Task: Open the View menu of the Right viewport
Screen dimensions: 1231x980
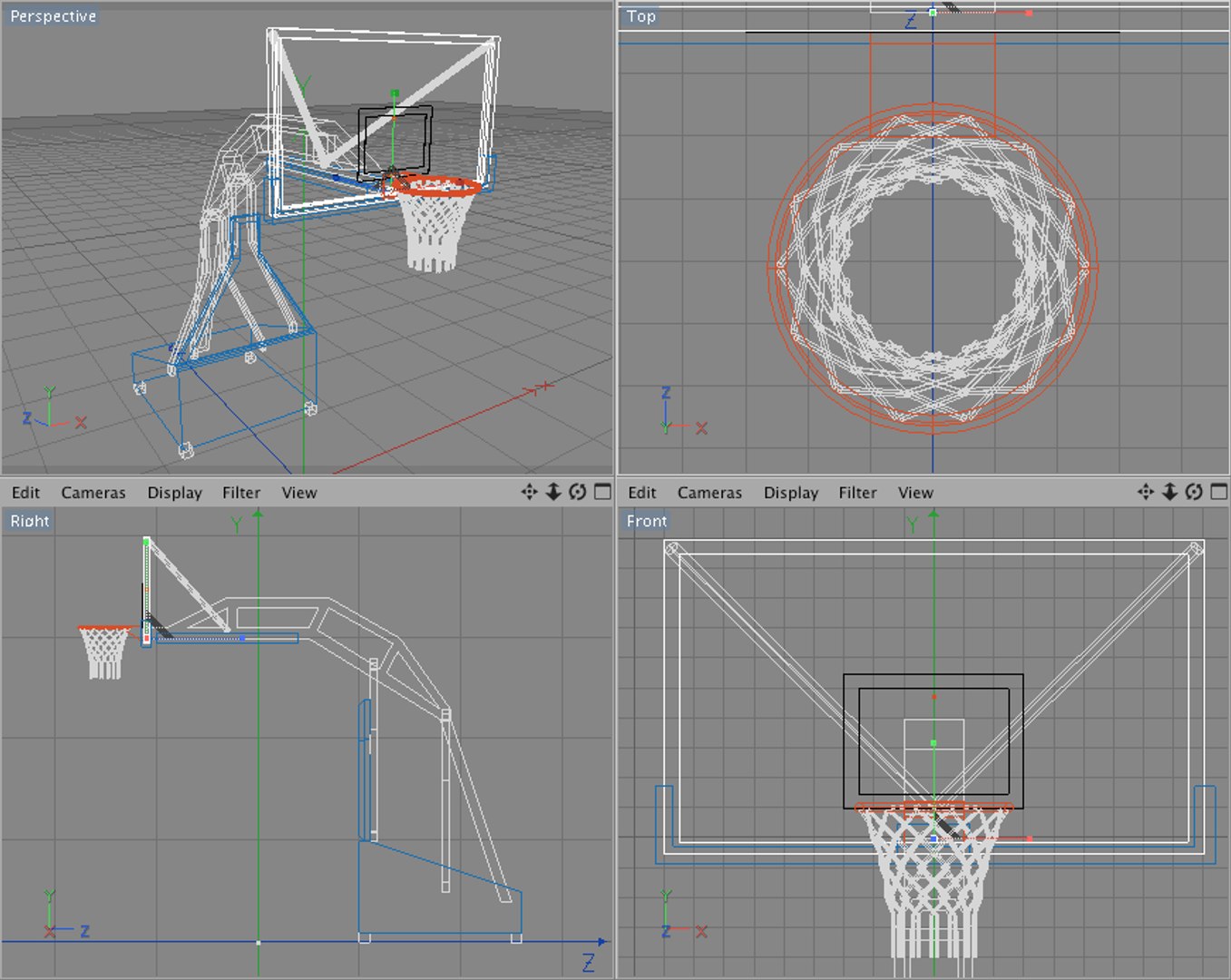Action: coord(299,493)
